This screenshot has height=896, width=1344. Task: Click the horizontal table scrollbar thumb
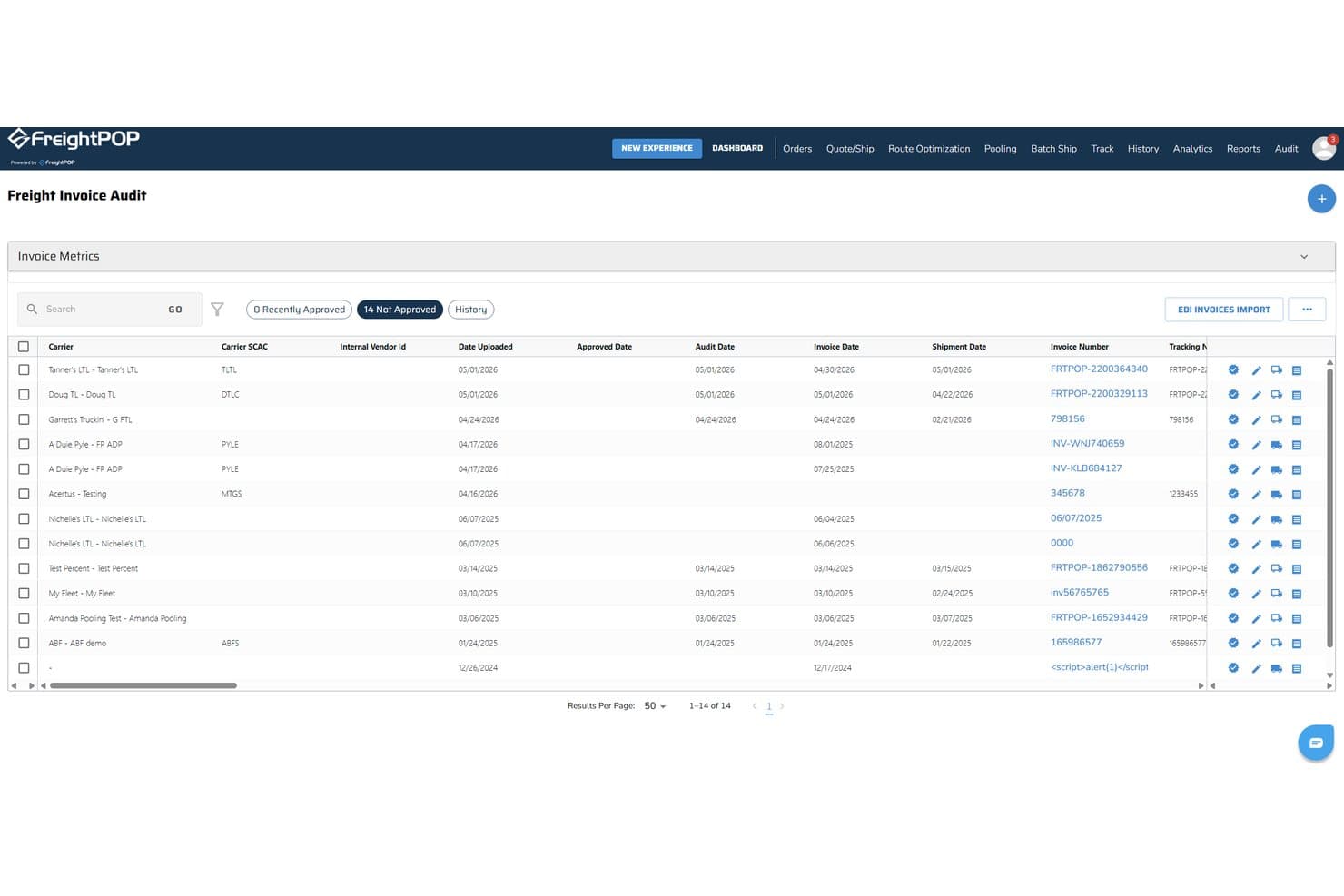point(143,685)
